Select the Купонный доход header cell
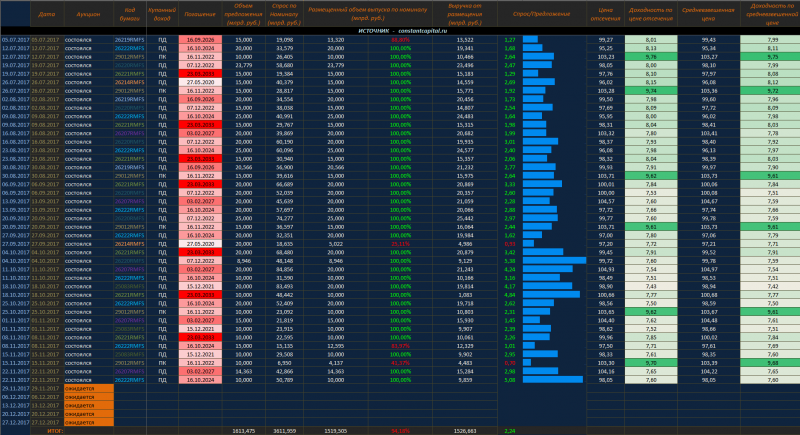 (x=162, y=15)
